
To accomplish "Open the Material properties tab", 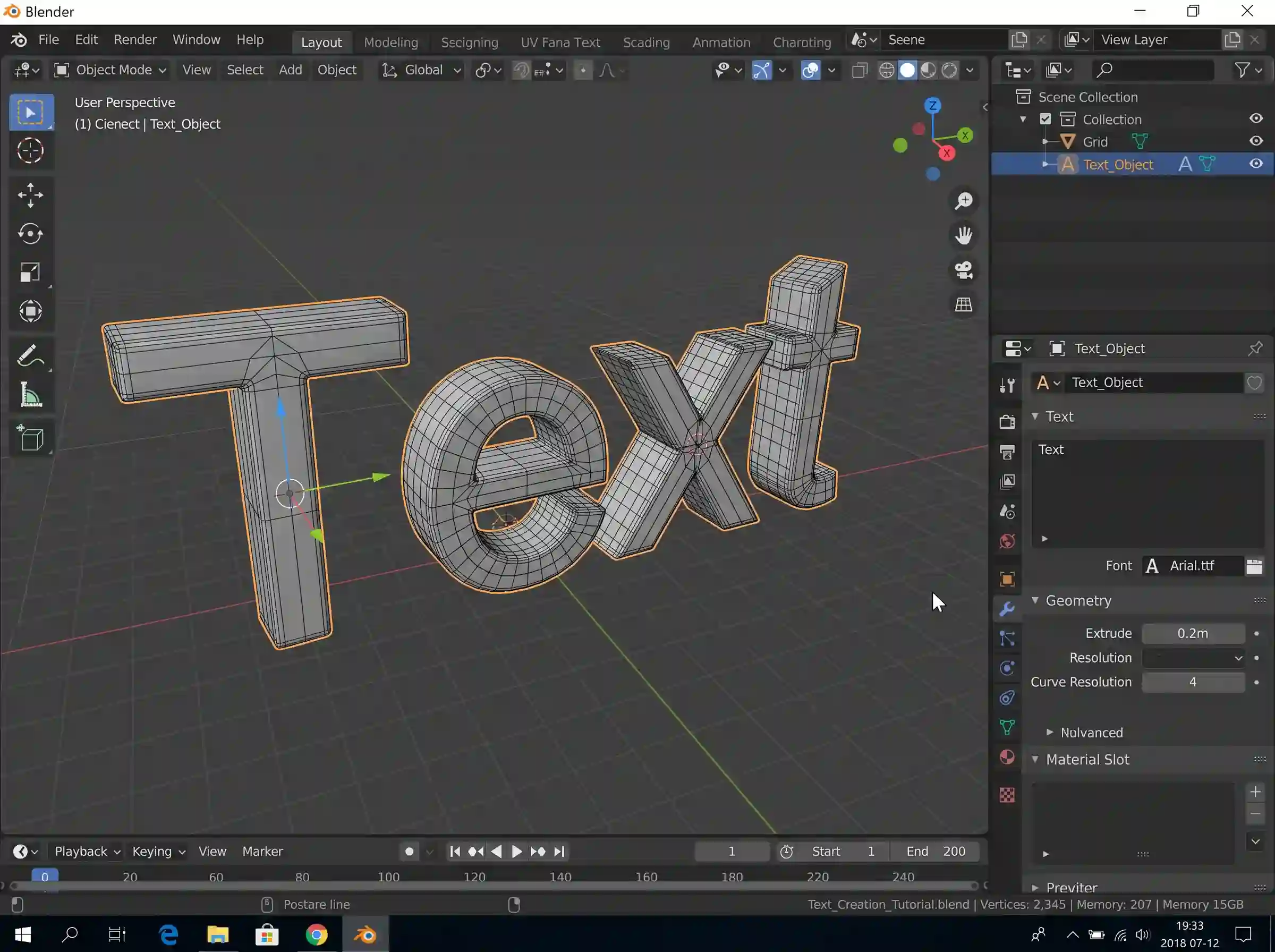I will pyautogui.click(x=1007, y=757).
